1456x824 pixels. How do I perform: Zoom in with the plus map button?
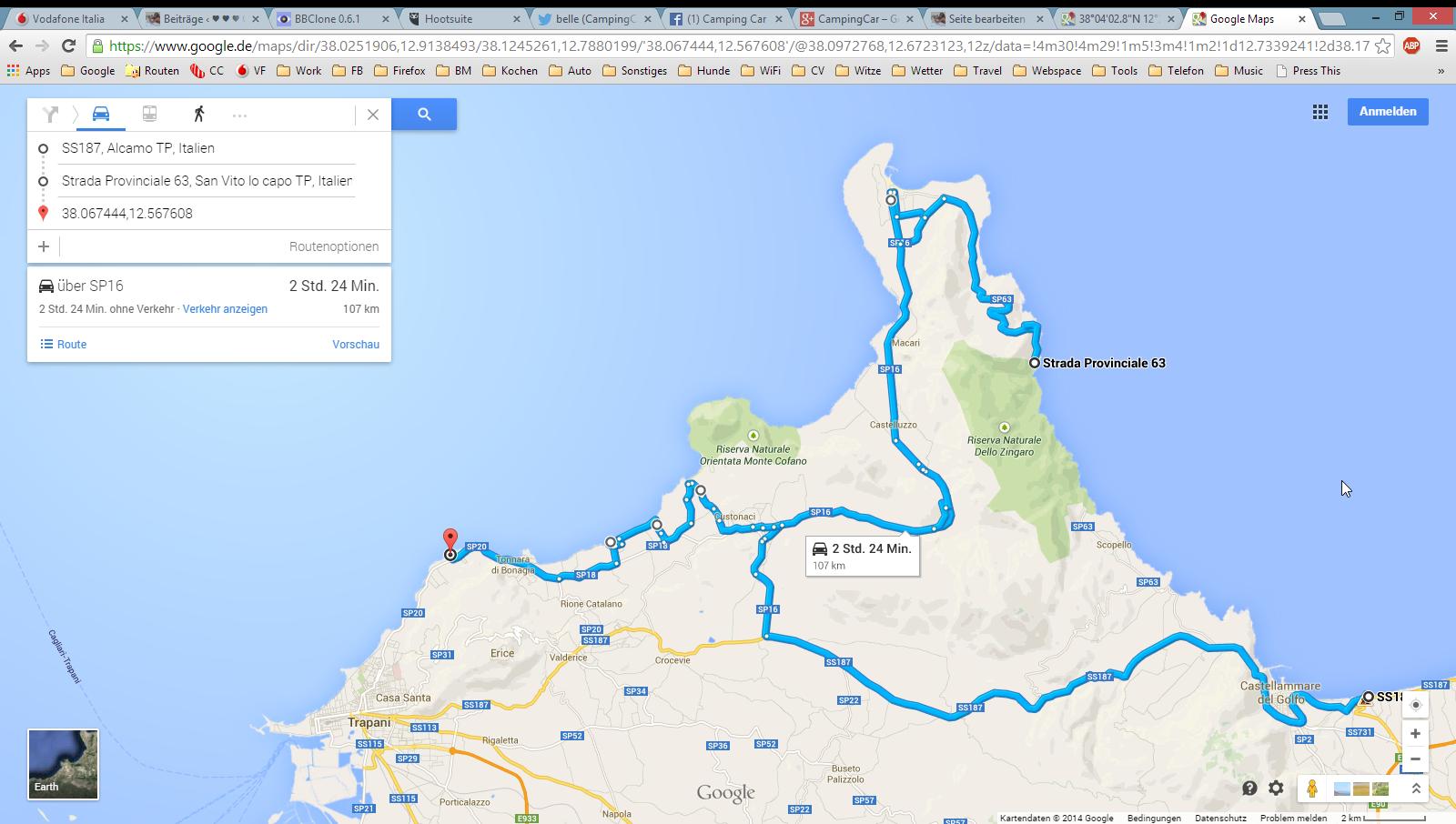1415,733
